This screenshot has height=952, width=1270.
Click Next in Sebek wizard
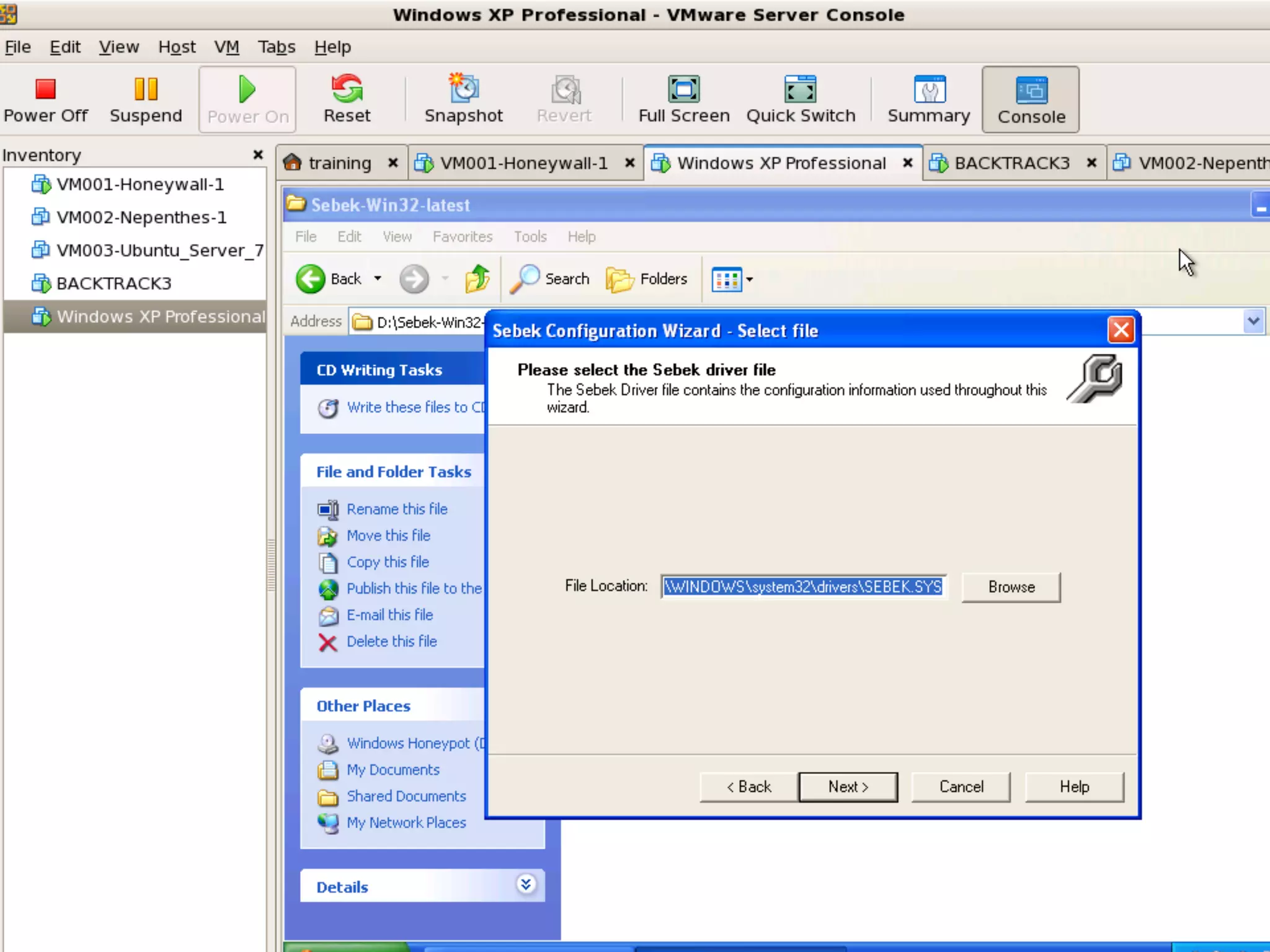tap(848, 787)
